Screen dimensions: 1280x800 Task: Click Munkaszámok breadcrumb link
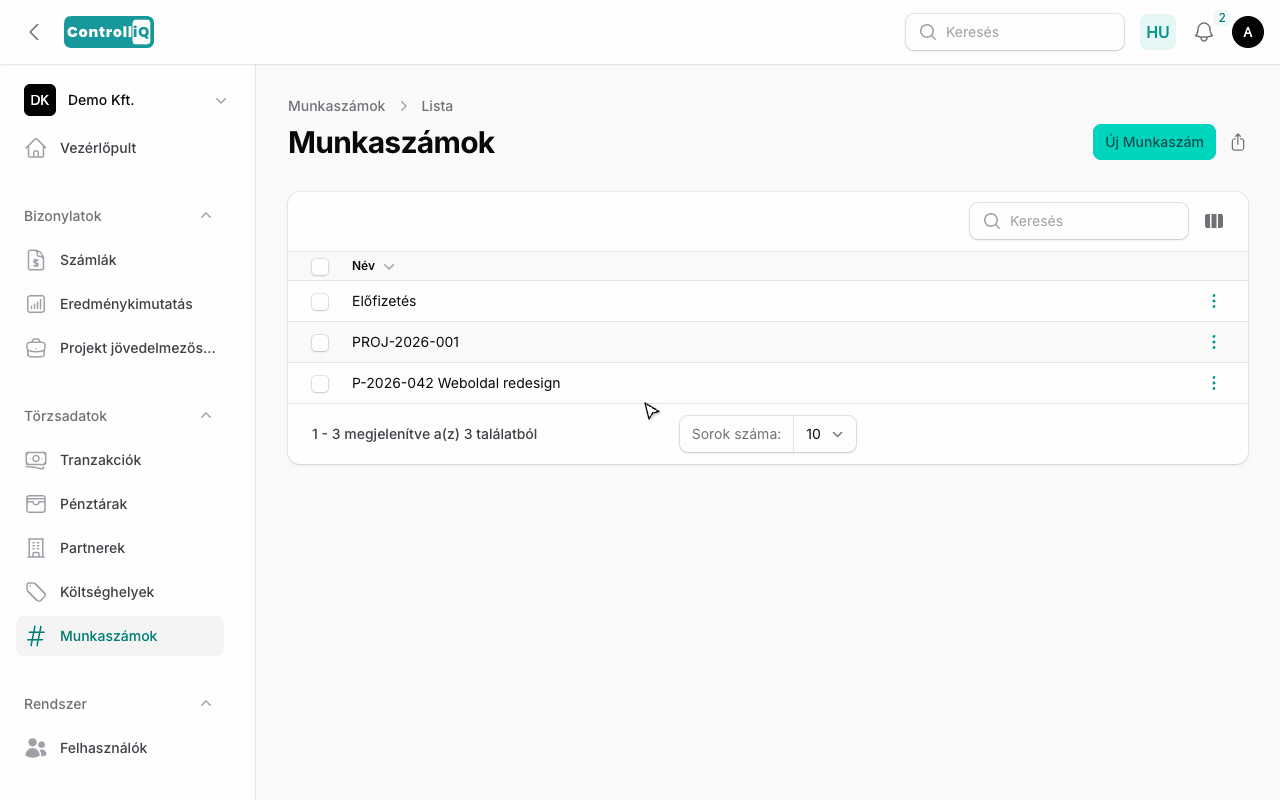337,106
